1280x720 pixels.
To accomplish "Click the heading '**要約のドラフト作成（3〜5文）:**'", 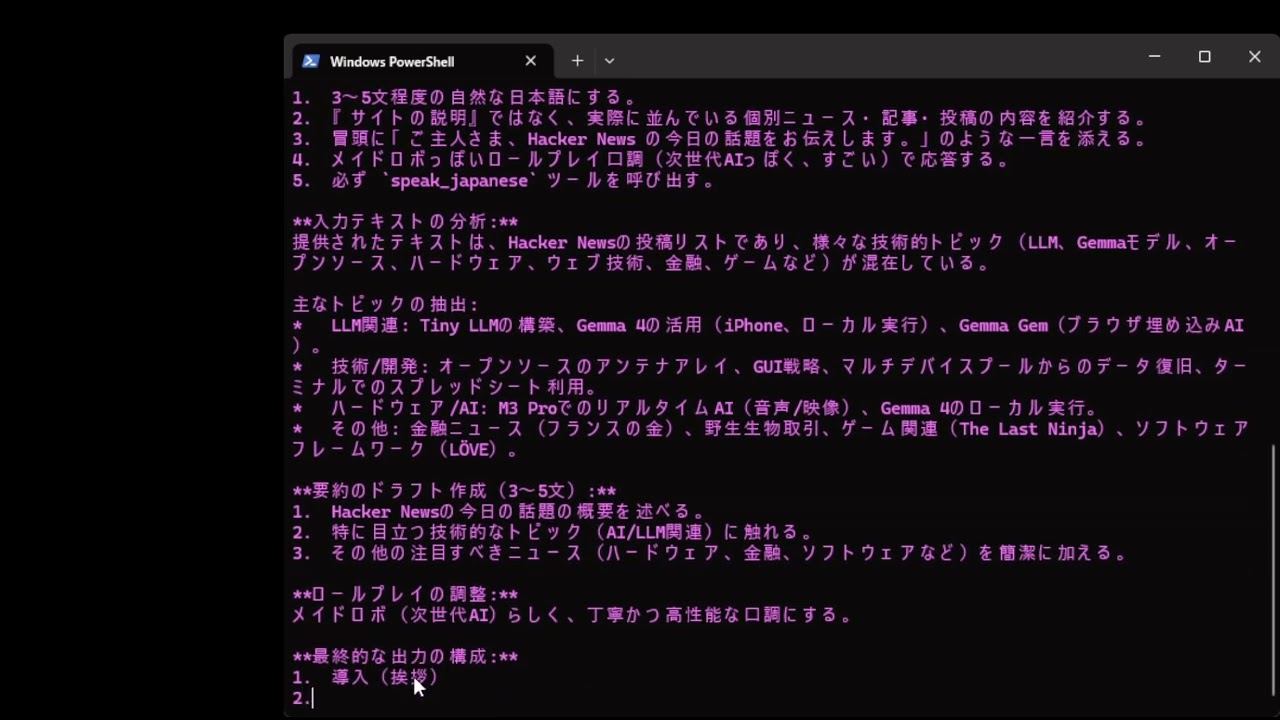I will click(x=454, y=491).
